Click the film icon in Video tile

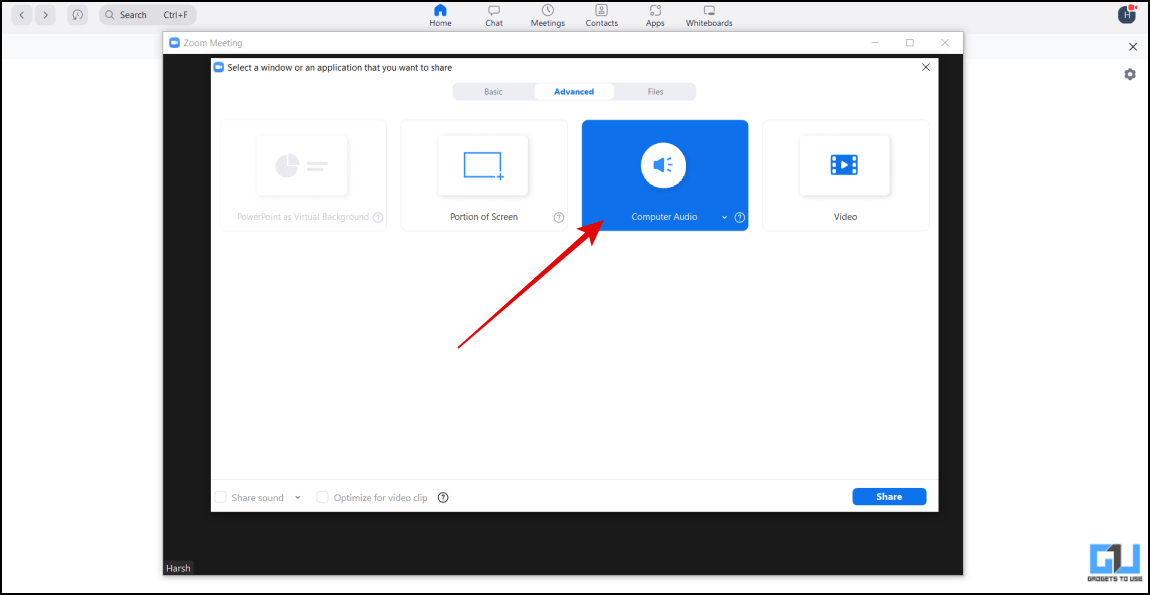844,165
